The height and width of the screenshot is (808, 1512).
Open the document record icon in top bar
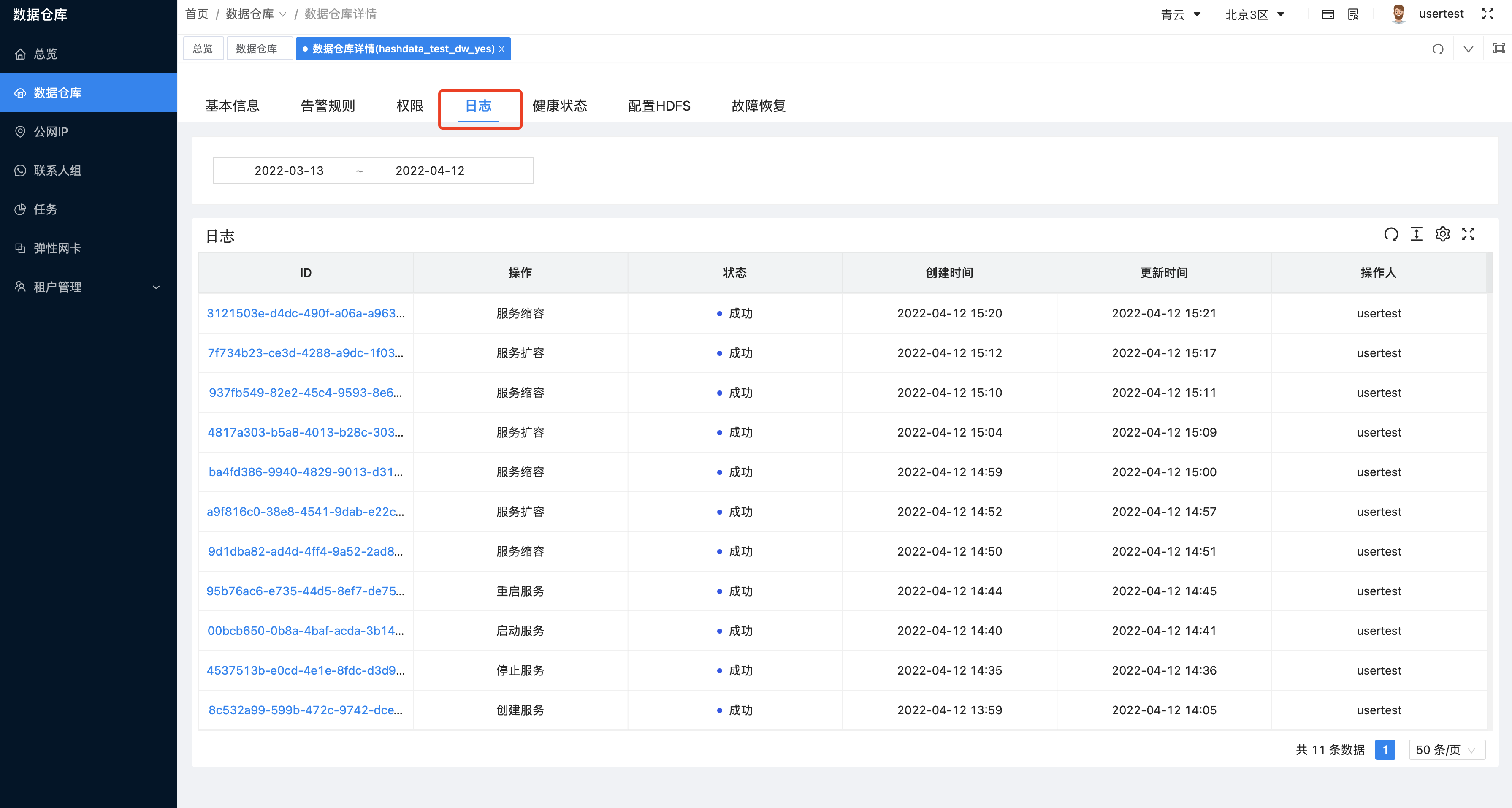pyautogui.click(x=1353, y=14)
